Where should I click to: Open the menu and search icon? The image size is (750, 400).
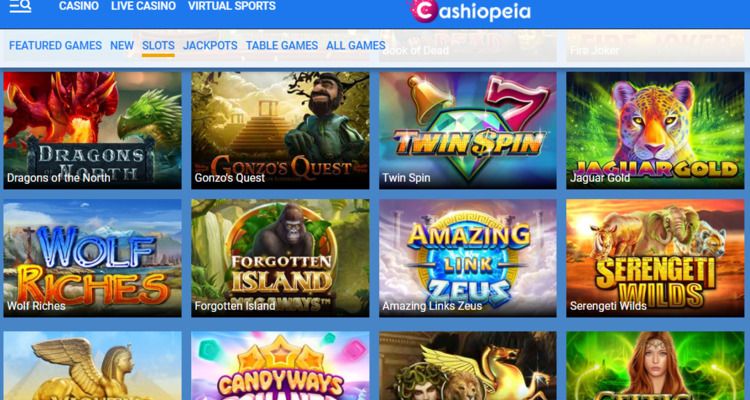[x=20, y=6]
